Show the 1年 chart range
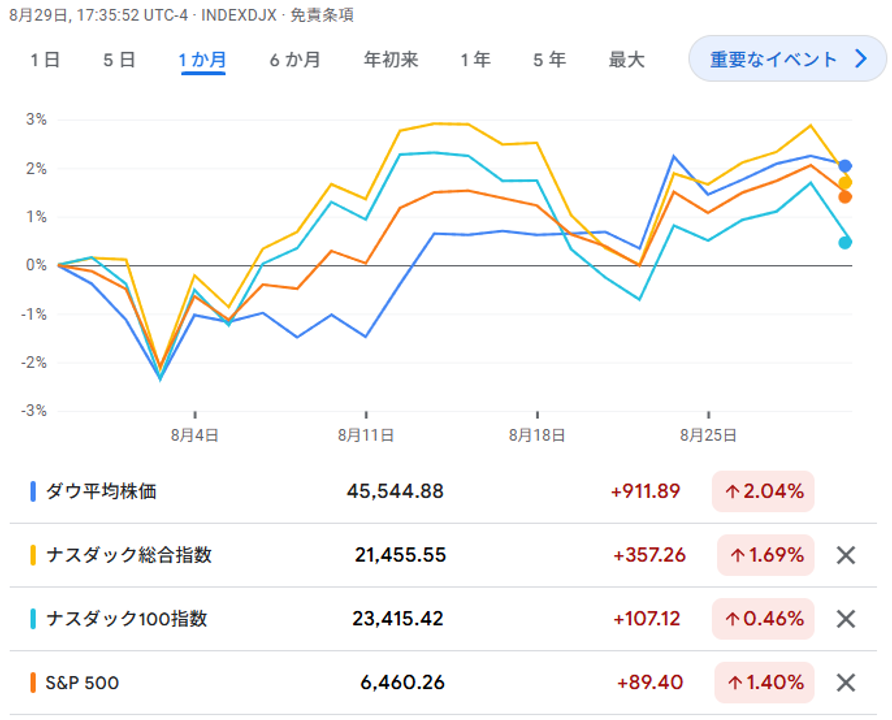 pyautogui.click(x=476, y=60)
